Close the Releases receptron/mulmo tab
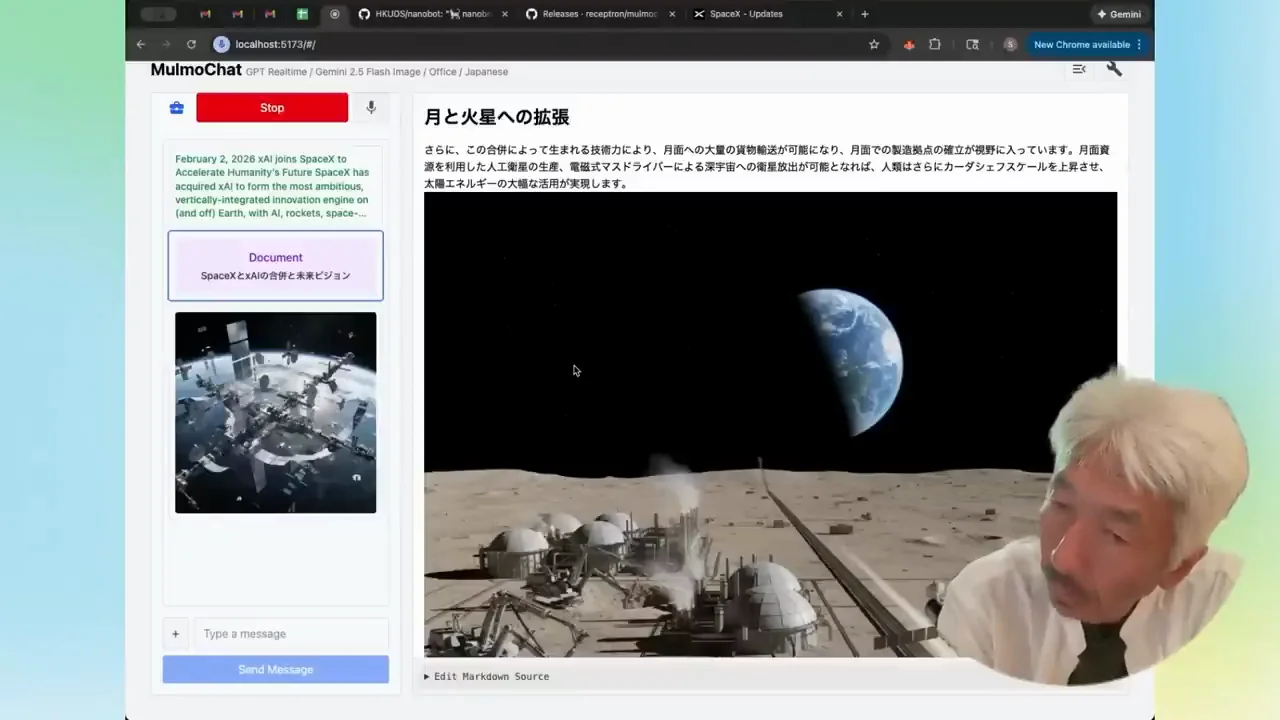The height and width of the screenshot is (720, 1280). point(672,14)
